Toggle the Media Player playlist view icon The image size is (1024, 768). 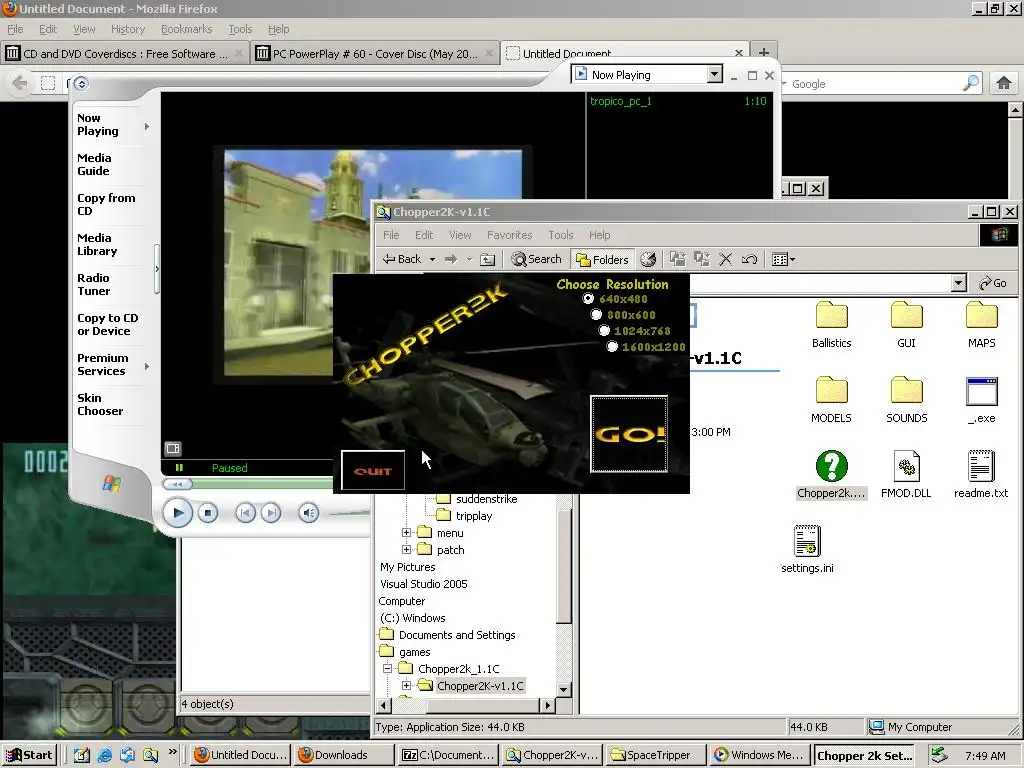tap(173, 448)
